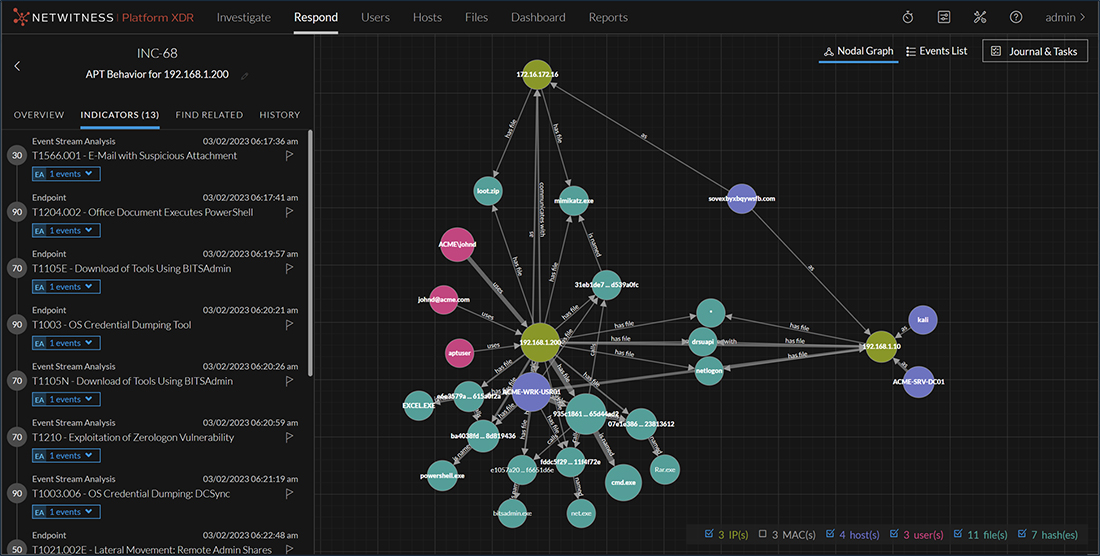Toggle the host(s) filter checkbox
1100x556 pixels.
(831, 534)
